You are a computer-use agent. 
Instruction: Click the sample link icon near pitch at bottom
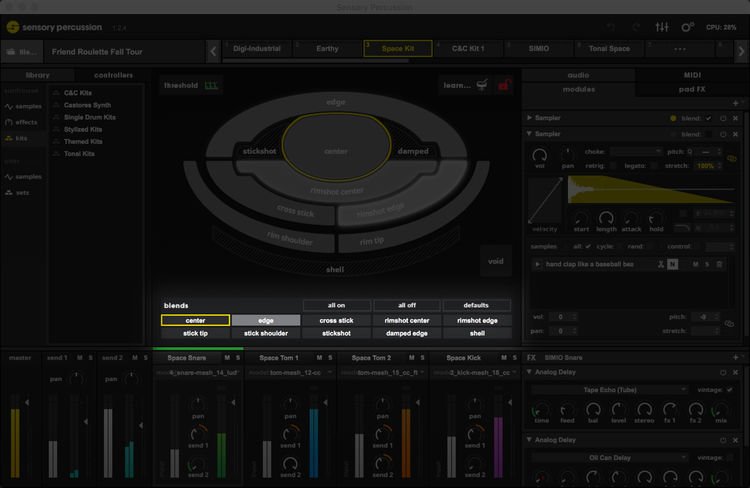point(729,324)
